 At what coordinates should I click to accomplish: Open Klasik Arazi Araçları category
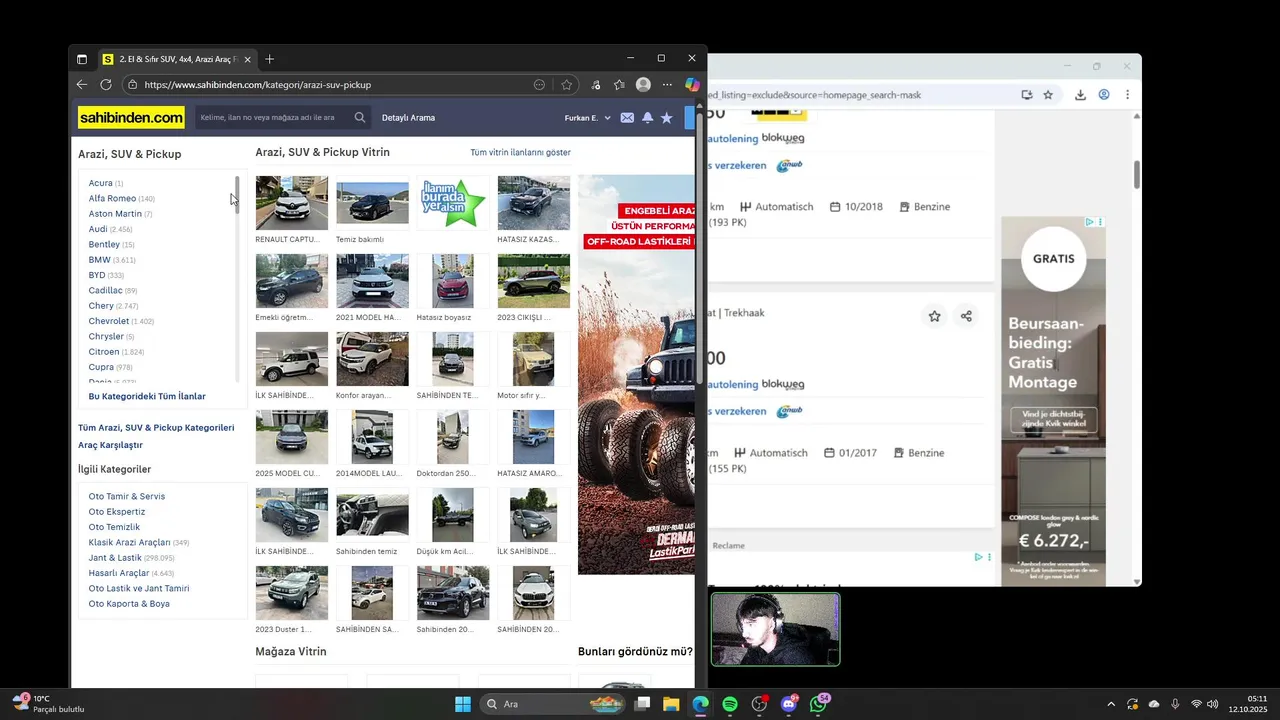[129, 543]
